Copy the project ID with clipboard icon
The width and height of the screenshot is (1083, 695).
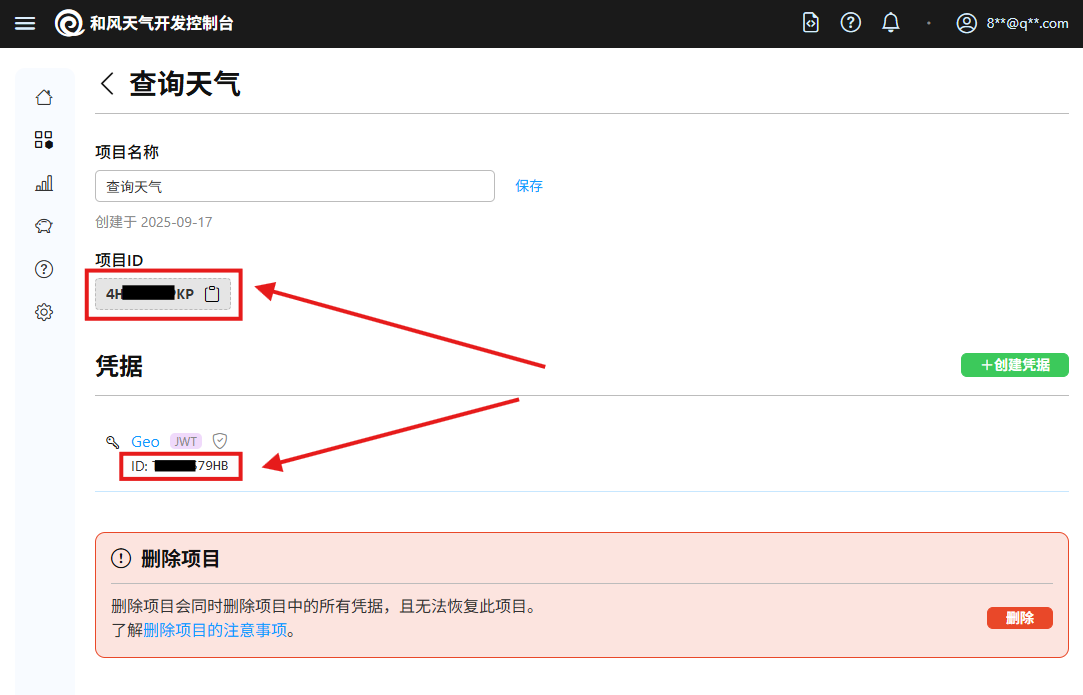(x=211, y=294)
